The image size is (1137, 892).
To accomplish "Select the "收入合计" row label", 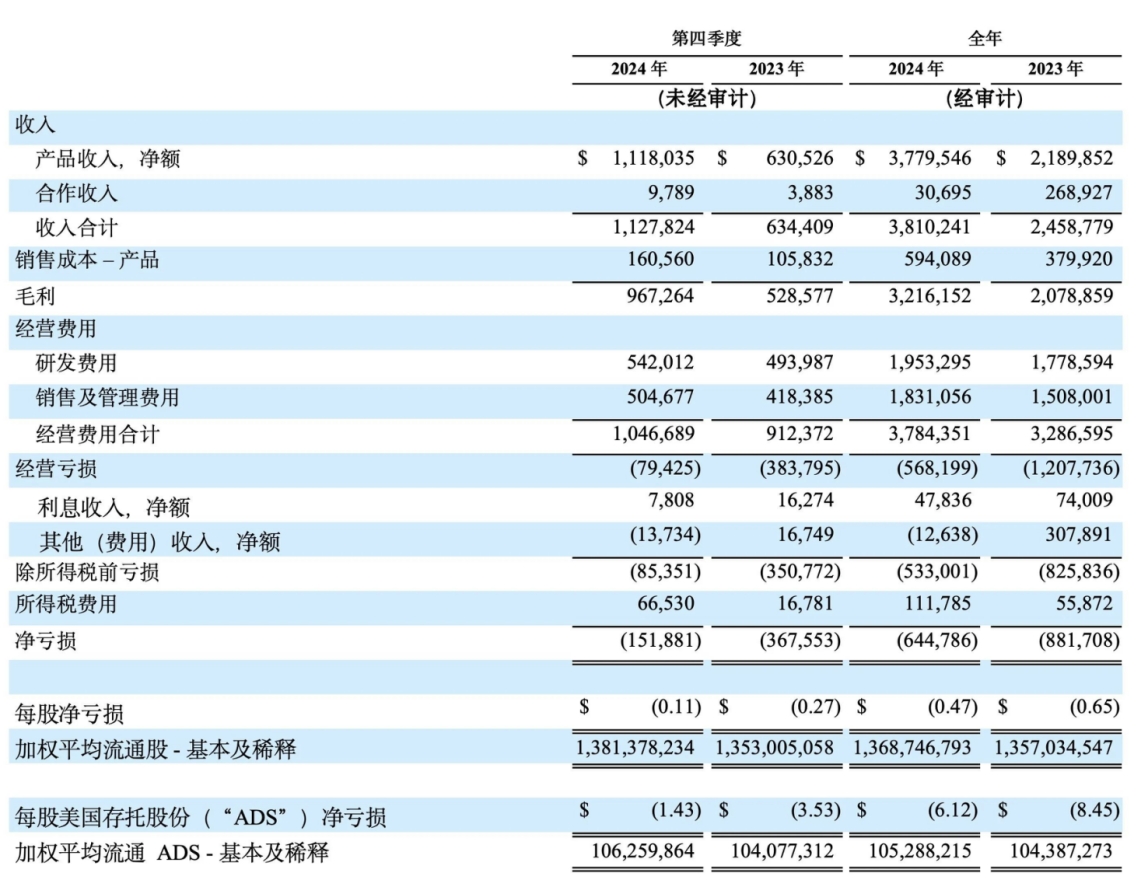I will 76,228.
